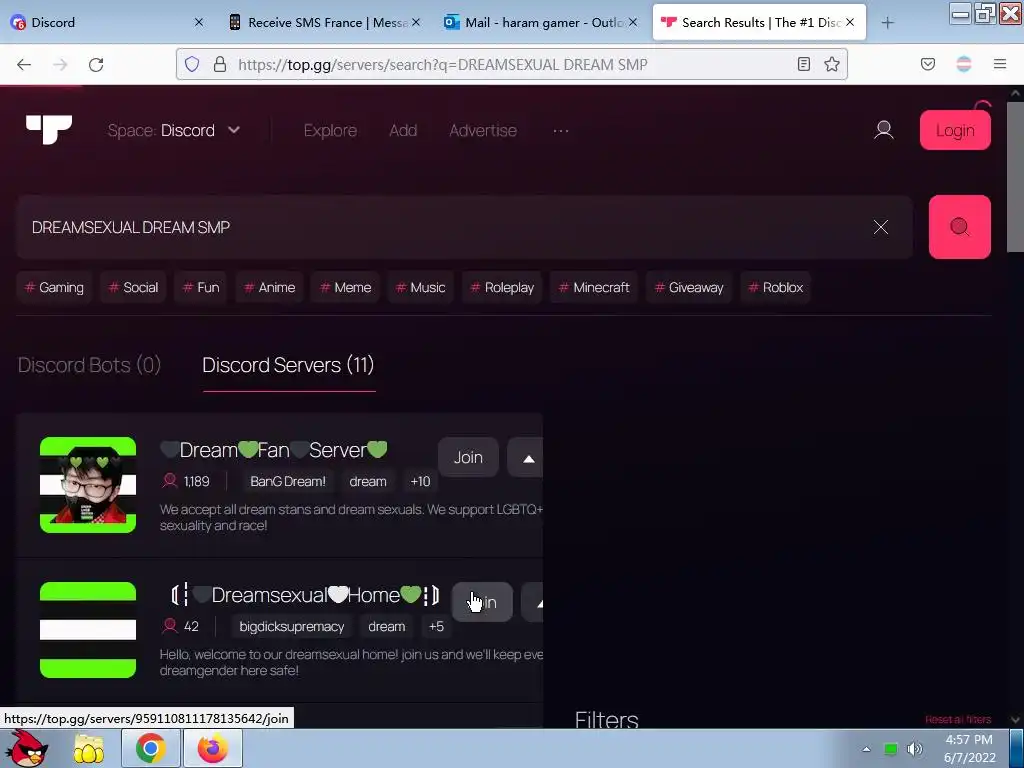Open the Dream Fan Server avatar thumbnail
This screenshot has height=768, width=1024.
(88, 485)
